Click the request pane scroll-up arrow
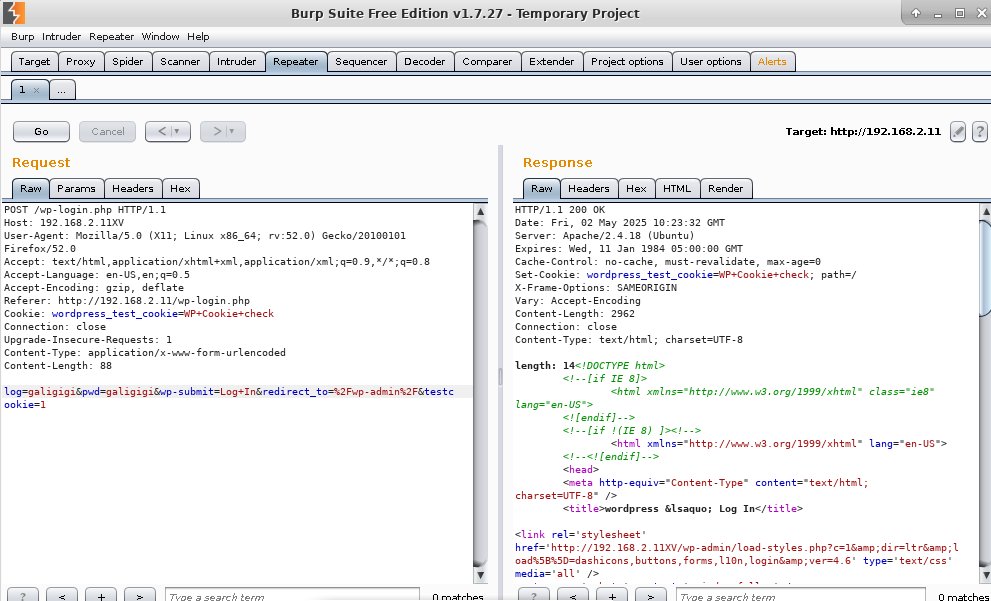Image resolution: width=991 pixels, height=601 pixels. tap(480, 211)
